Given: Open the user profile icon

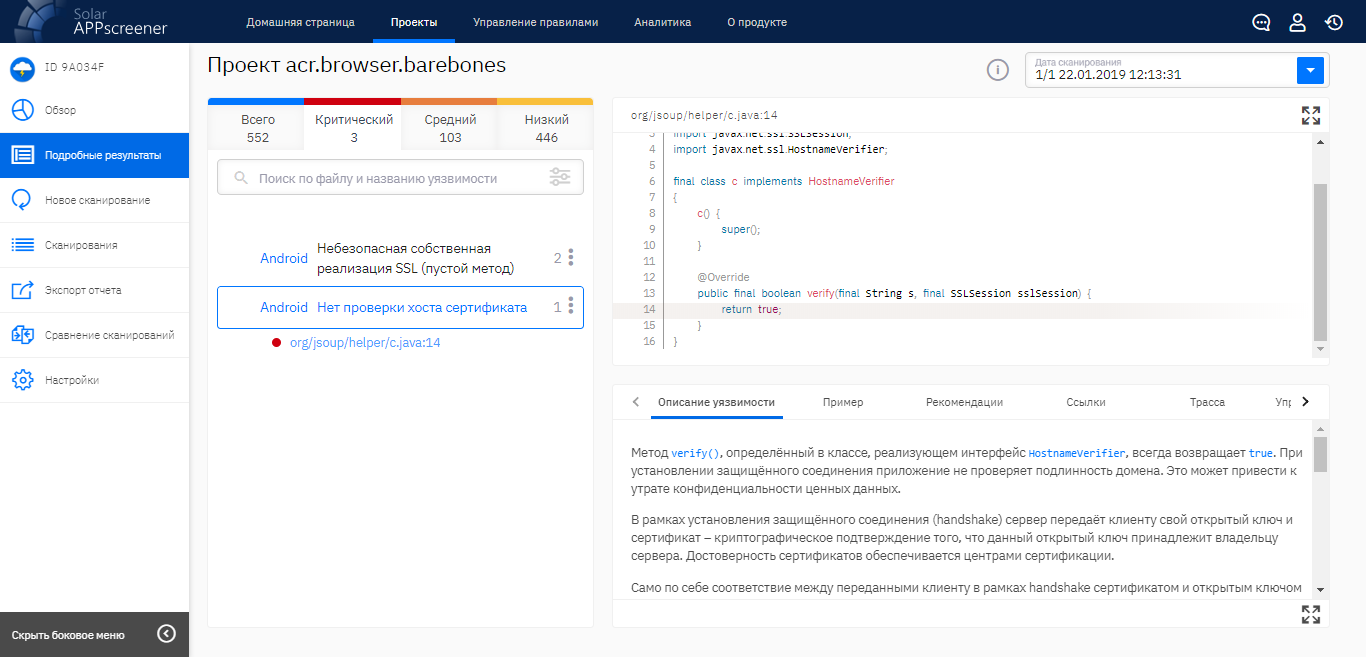Looking at the screenshot, I should point(1297,23).
